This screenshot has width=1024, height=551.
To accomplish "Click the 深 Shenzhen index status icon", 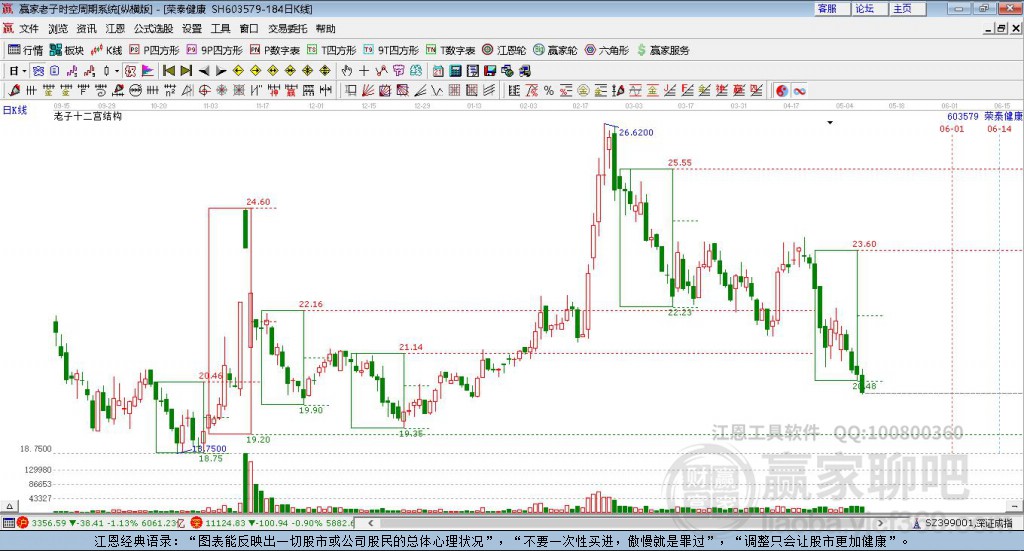I will [x=197, y=523].
